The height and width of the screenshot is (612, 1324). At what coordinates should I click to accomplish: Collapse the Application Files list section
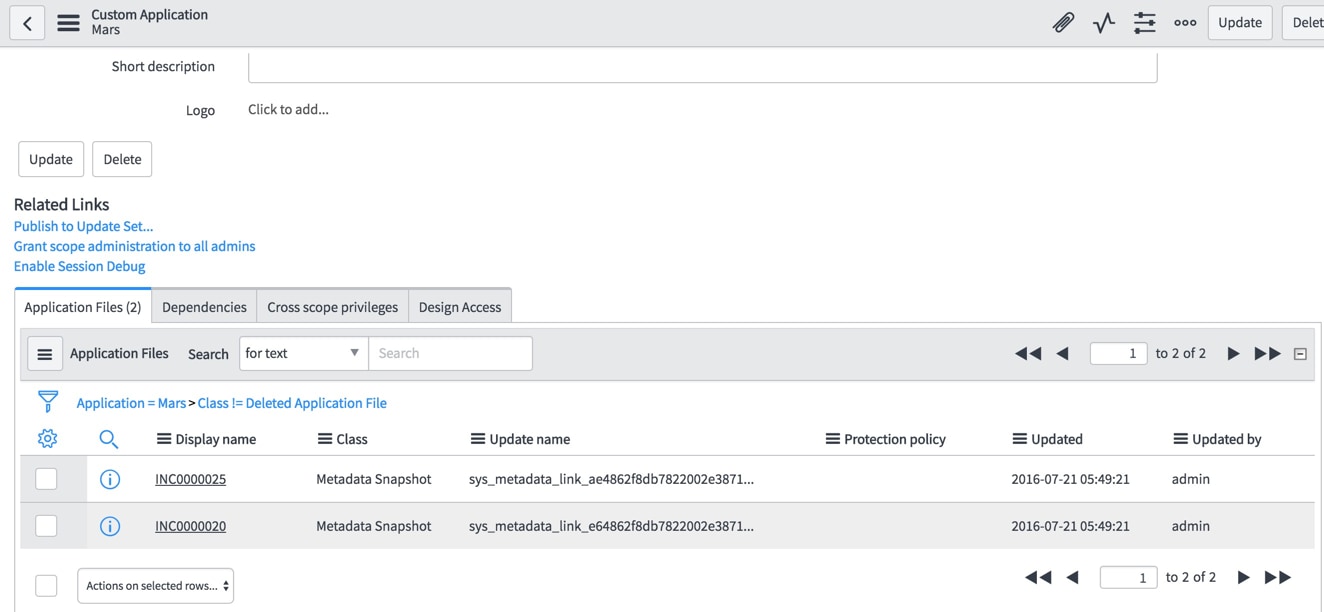click(x=1300, y=354)
